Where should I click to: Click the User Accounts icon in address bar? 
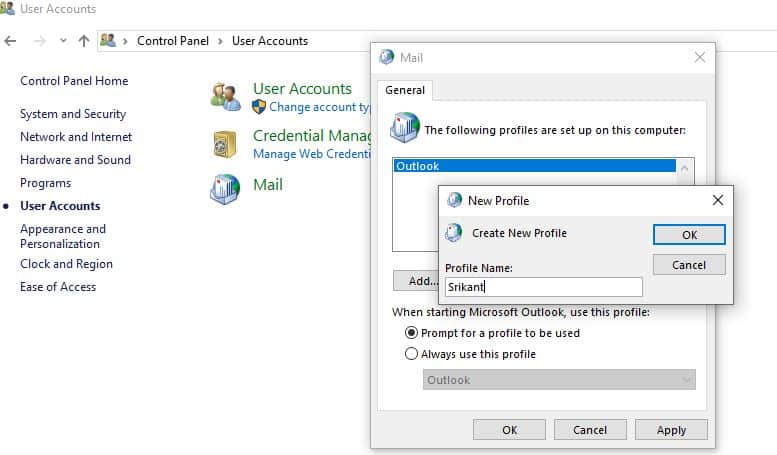[x=108, y=40]
